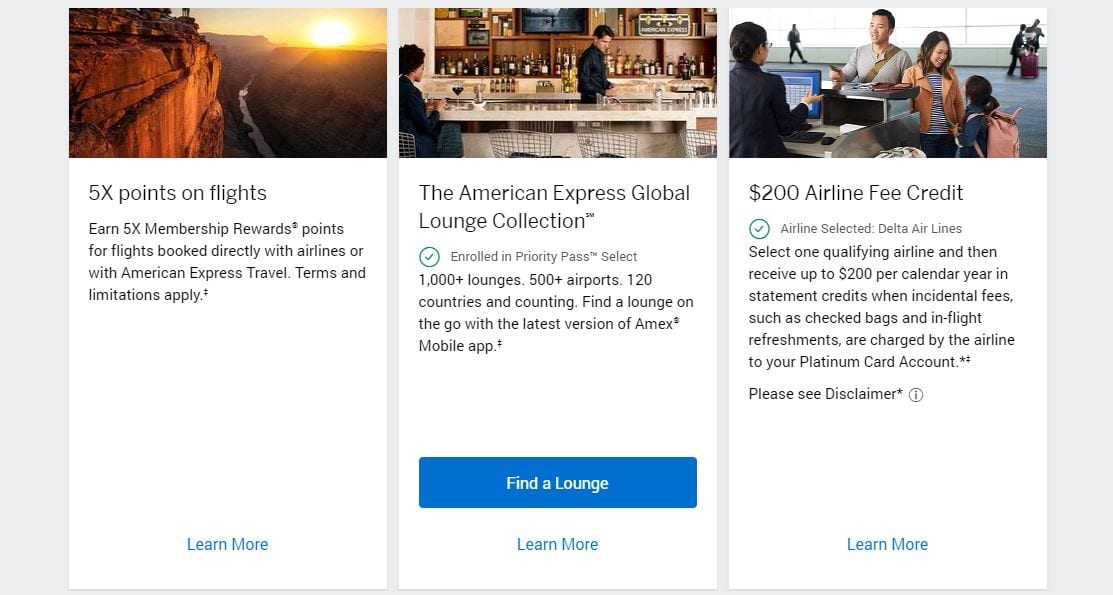The height and width of the screenshot is (595, 1113).
Task: Select the canyon sunset image
Action: tap(228, 82)
